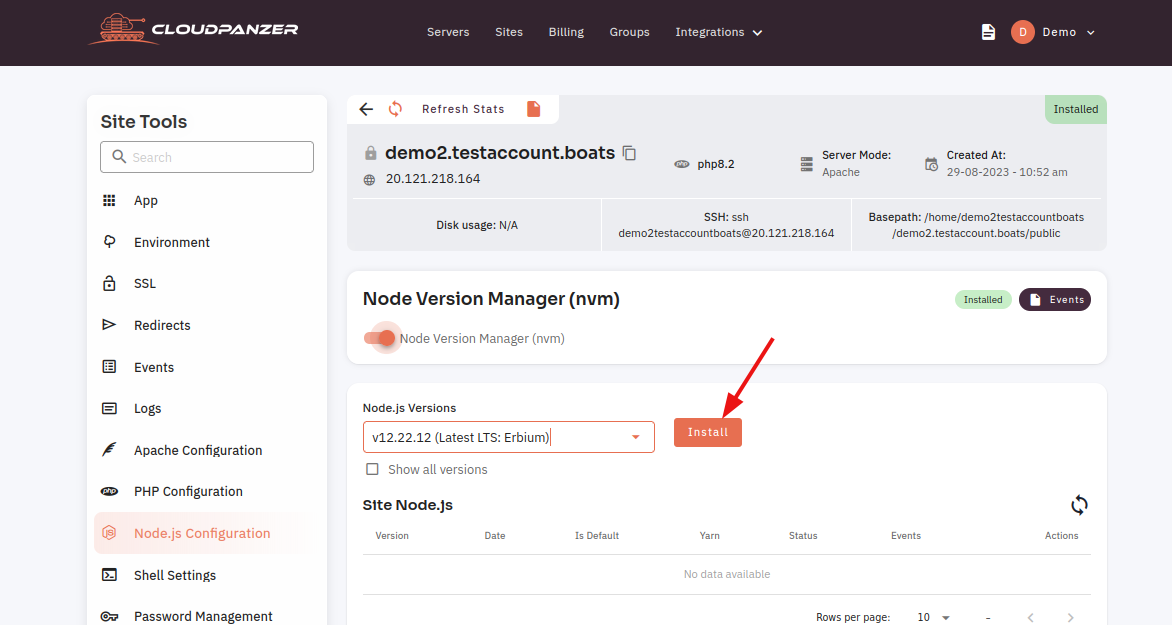Open the Rows per page dropdown
1172x625 pixels.
click(x=934, y=618)
